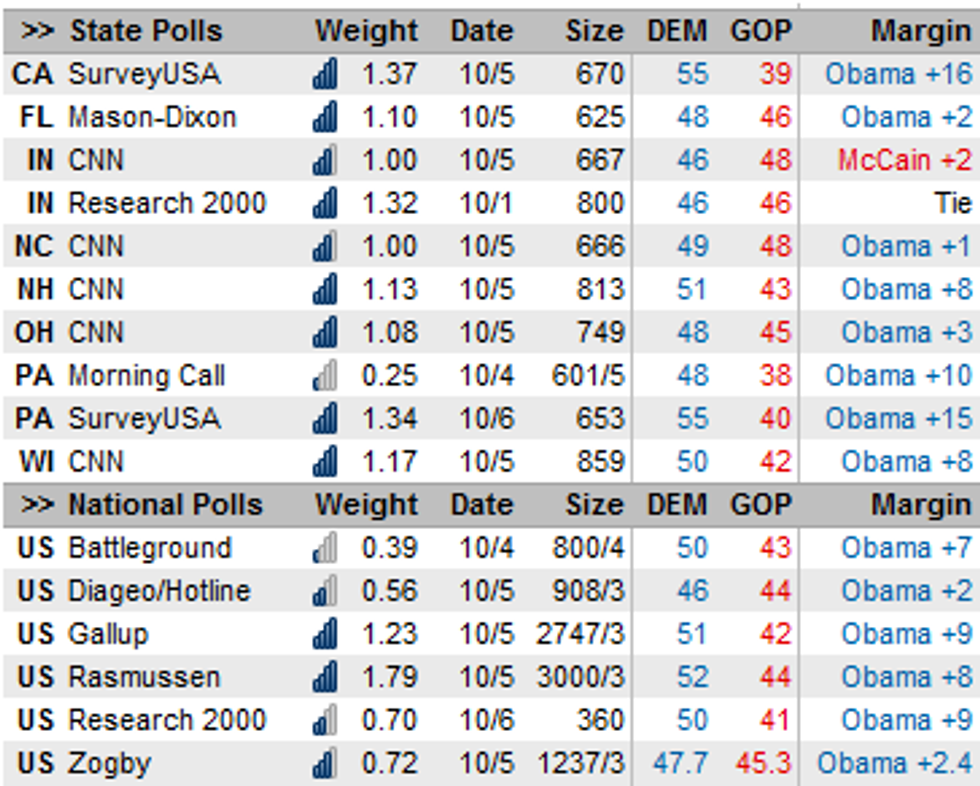Click the Size header in State Polls
Viewport: 980px width, 786px height.
tap(594, 31)
